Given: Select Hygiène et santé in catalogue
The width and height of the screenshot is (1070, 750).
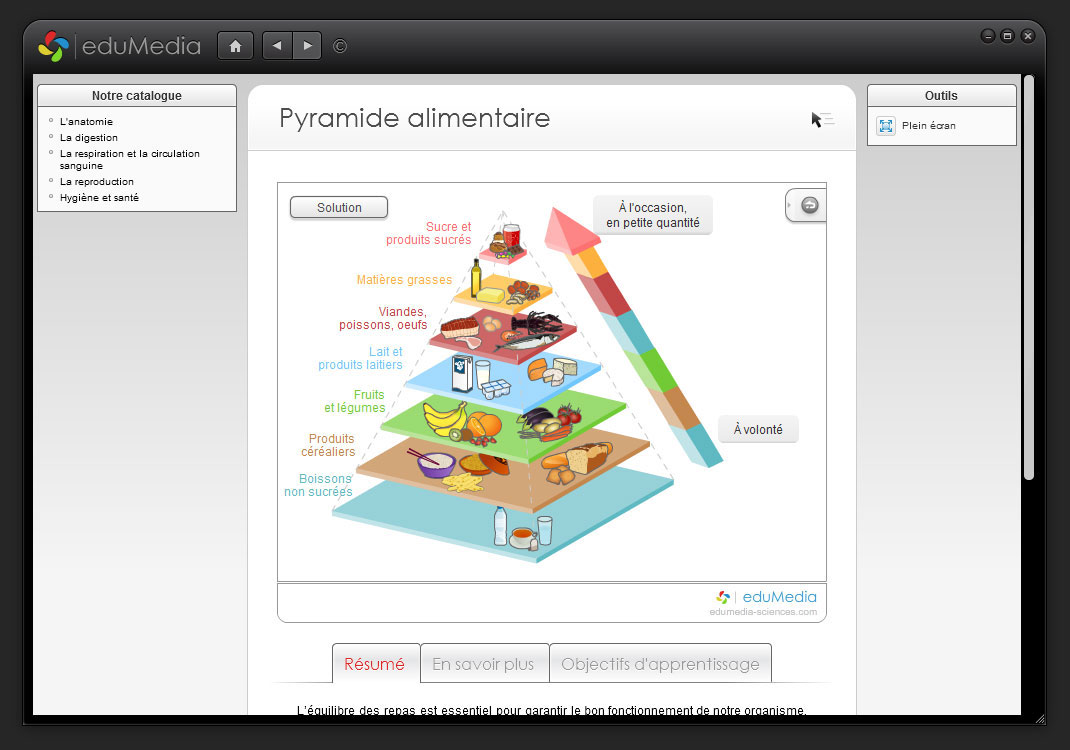Looking at the screenshot, I should (x=99, y=198).
